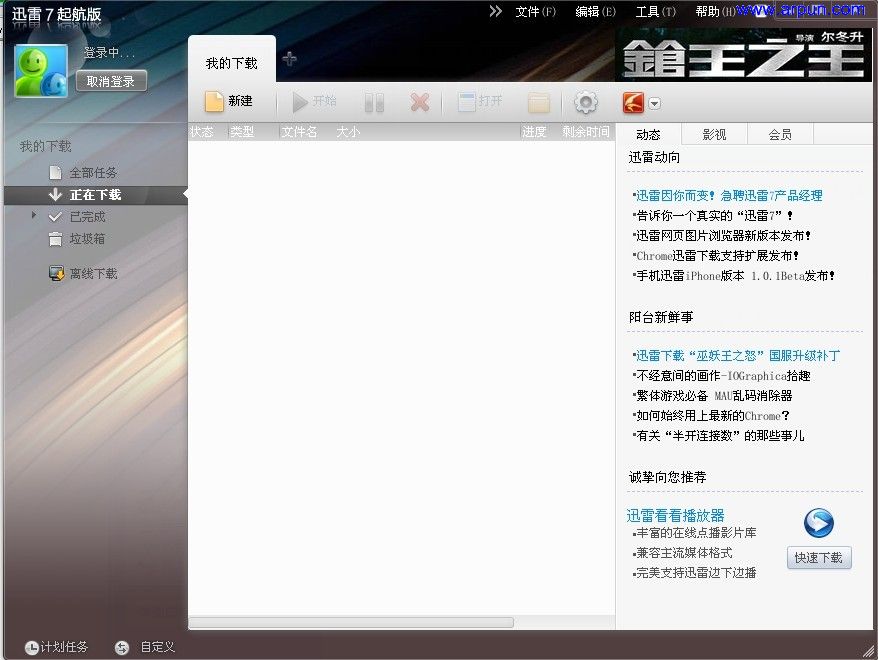Viewport: 878px width, 660px height.
Task: Click the 正在下载 down-arrow icon
Action: (x=55, y=194)
